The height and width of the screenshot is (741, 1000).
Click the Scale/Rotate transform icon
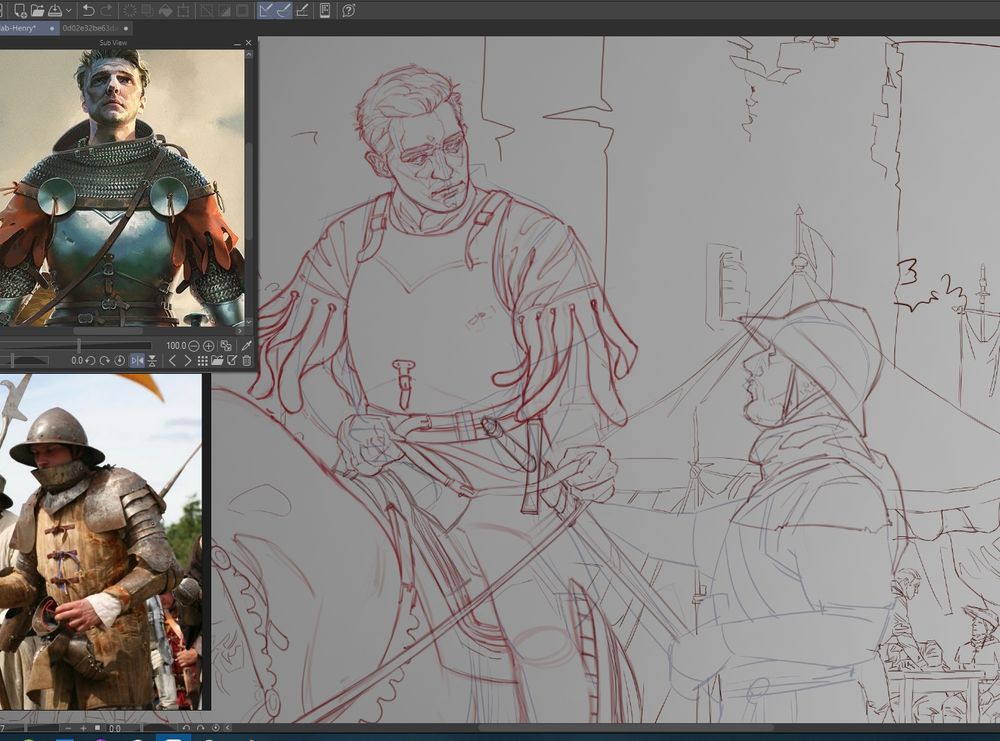[183, 10]
